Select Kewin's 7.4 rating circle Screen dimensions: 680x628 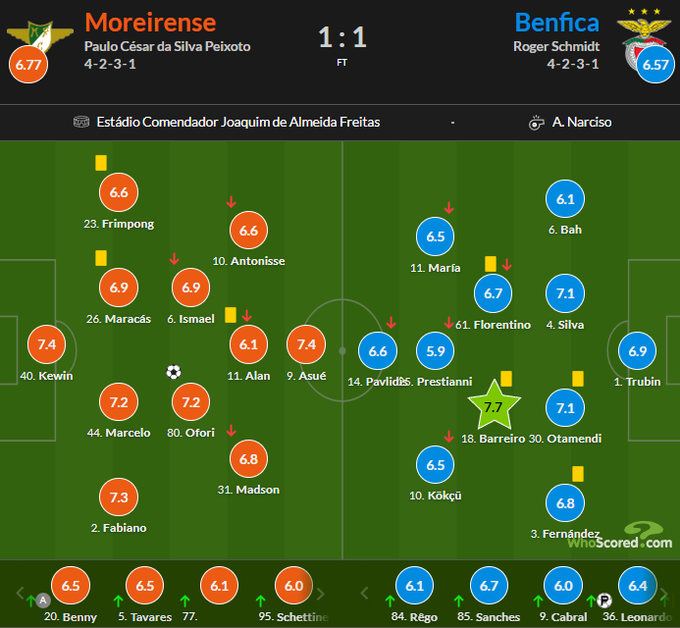tap(46, 345)
